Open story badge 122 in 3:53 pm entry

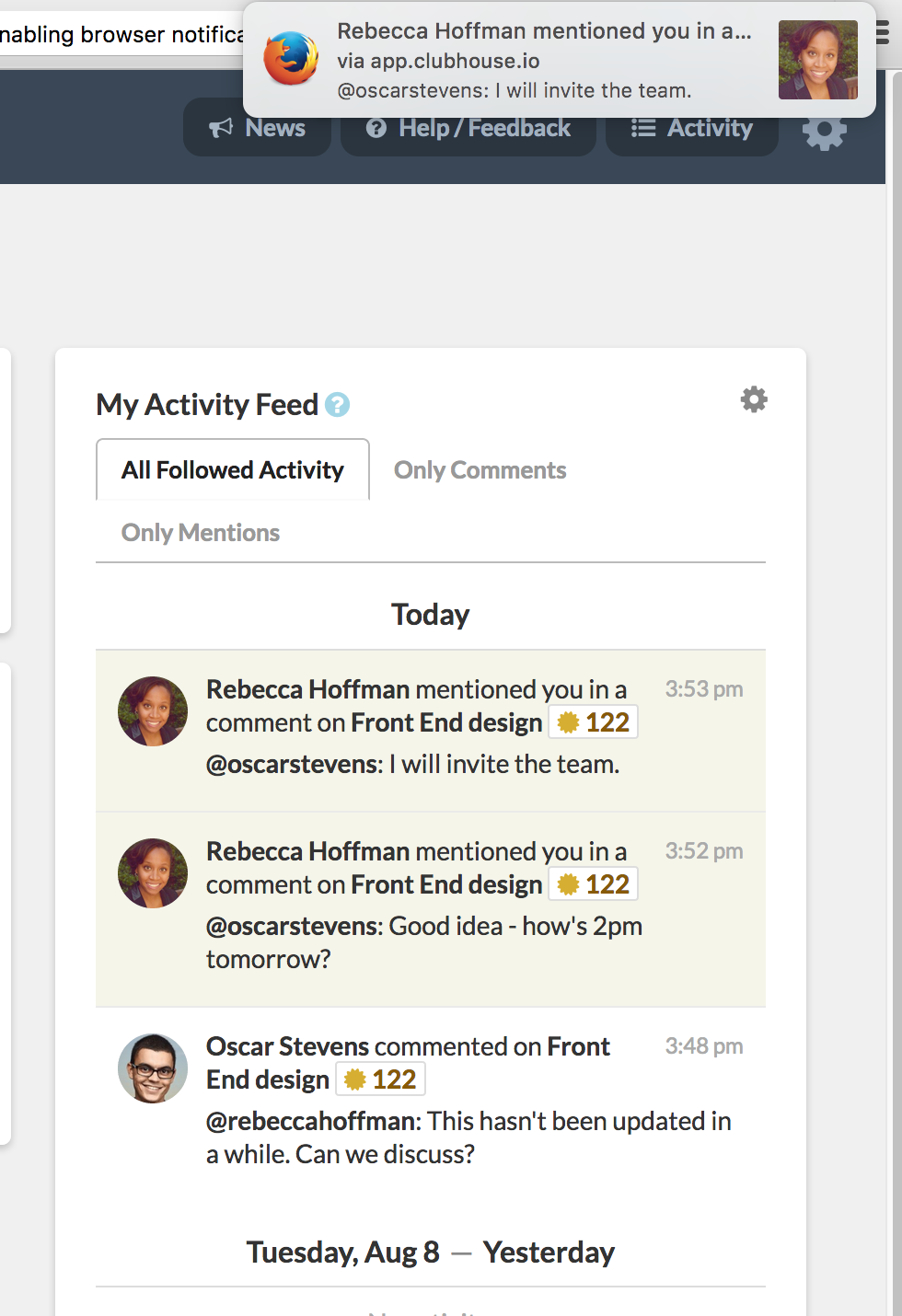click(594, 722)
